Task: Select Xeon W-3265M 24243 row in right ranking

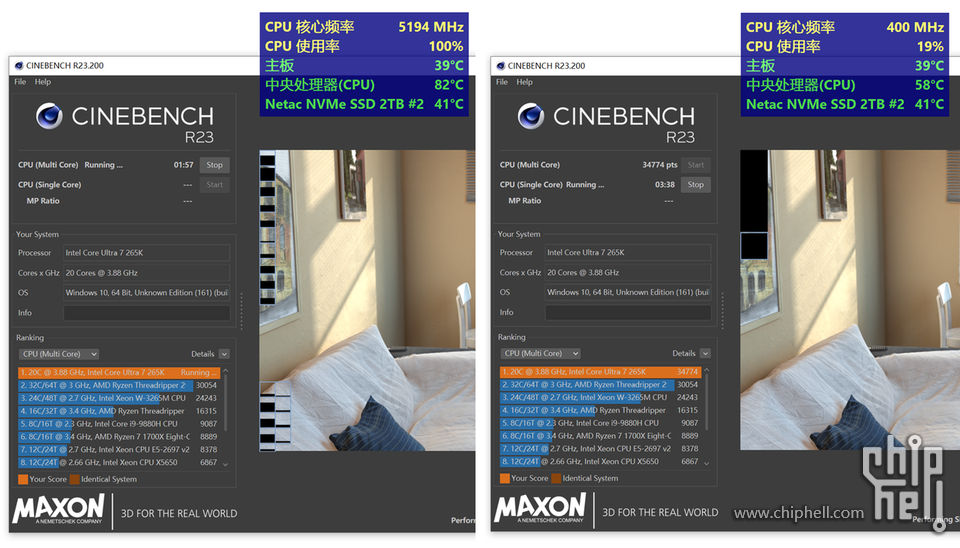Action: point(600,397)
